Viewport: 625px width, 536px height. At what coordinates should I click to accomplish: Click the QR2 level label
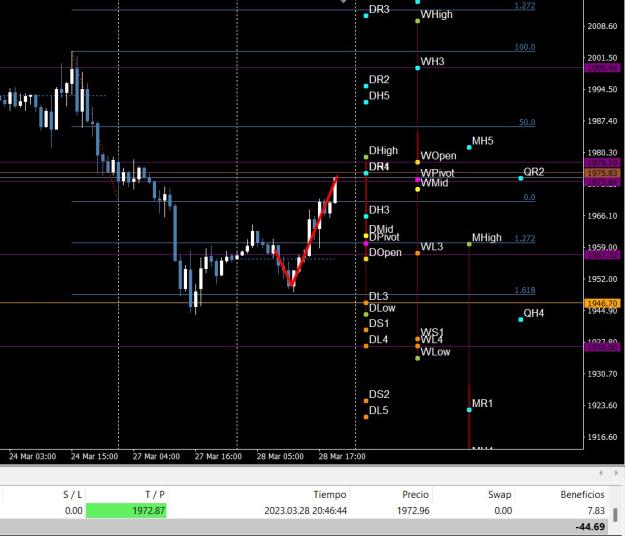click(x=533, y=172)
